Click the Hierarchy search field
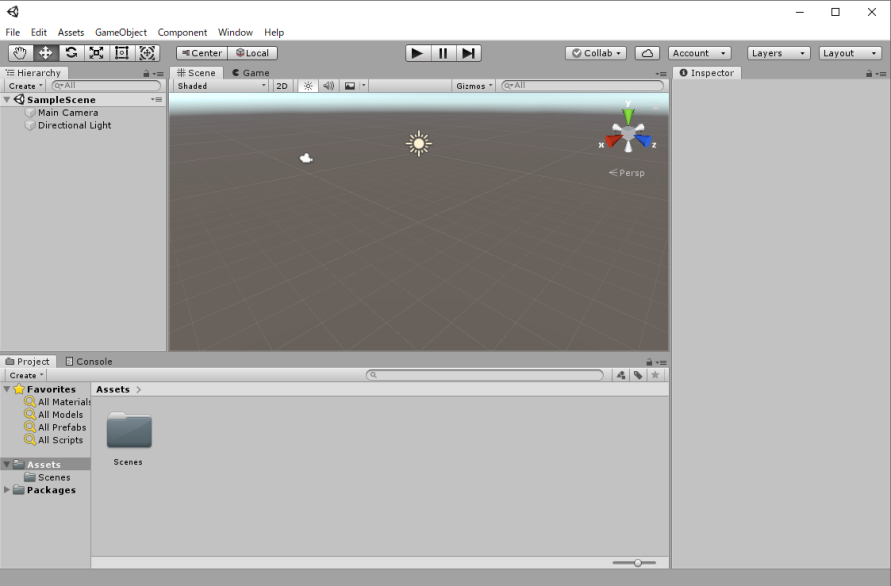The image size is (891, 586). pos(106,85)
